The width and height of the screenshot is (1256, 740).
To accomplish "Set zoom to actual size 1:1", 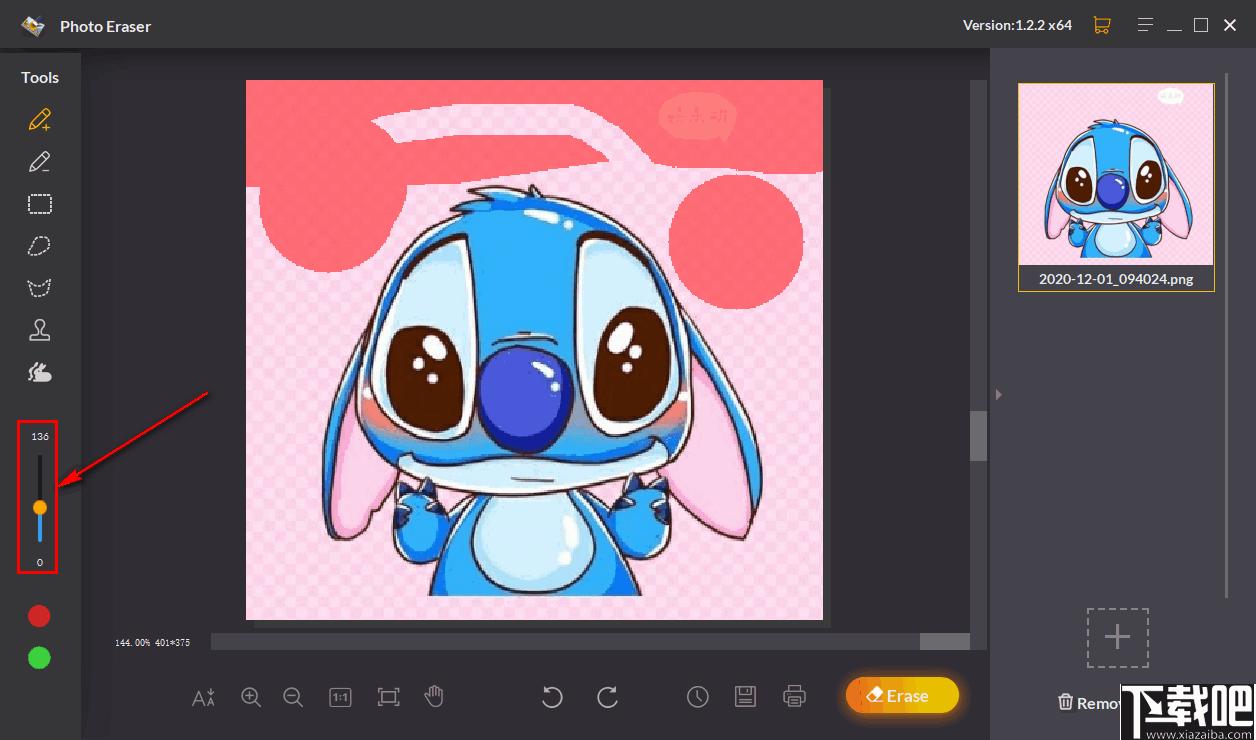I will [x=340, y=697].
